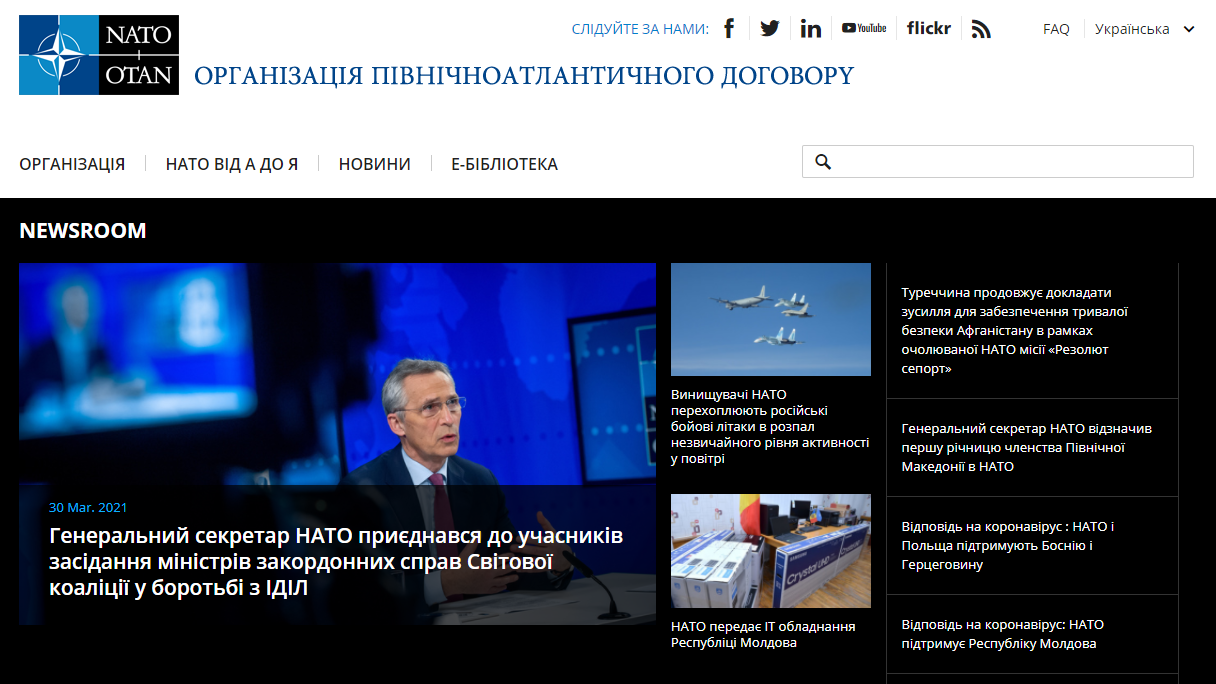Click the search magnifier icon

pos(823,162)
